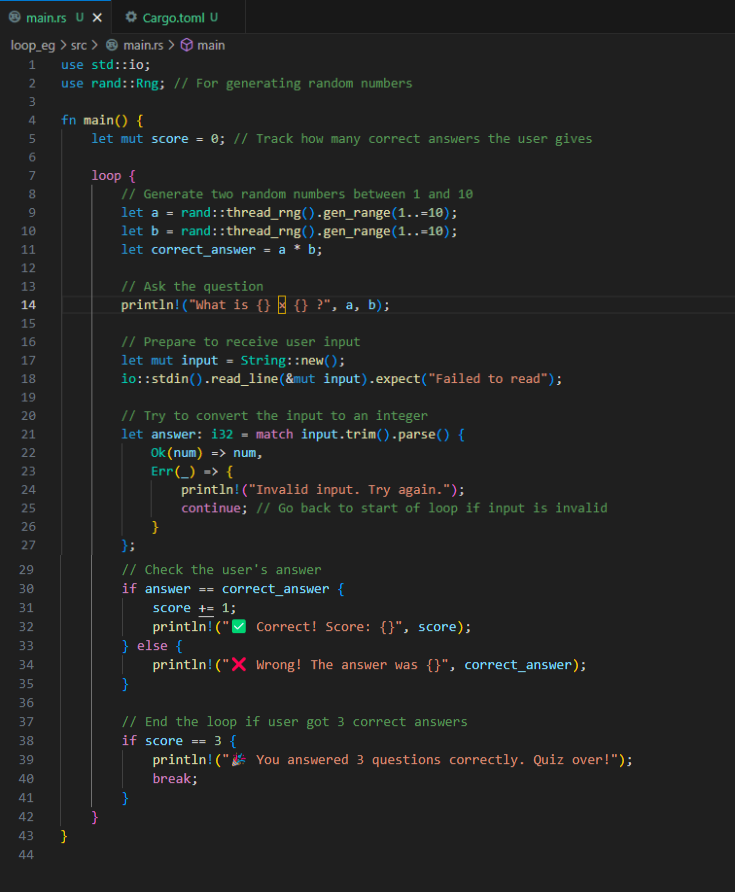Click '} else {' on line 33
Image resolution: width=735 pixels, height=892 pixels.
152,646
